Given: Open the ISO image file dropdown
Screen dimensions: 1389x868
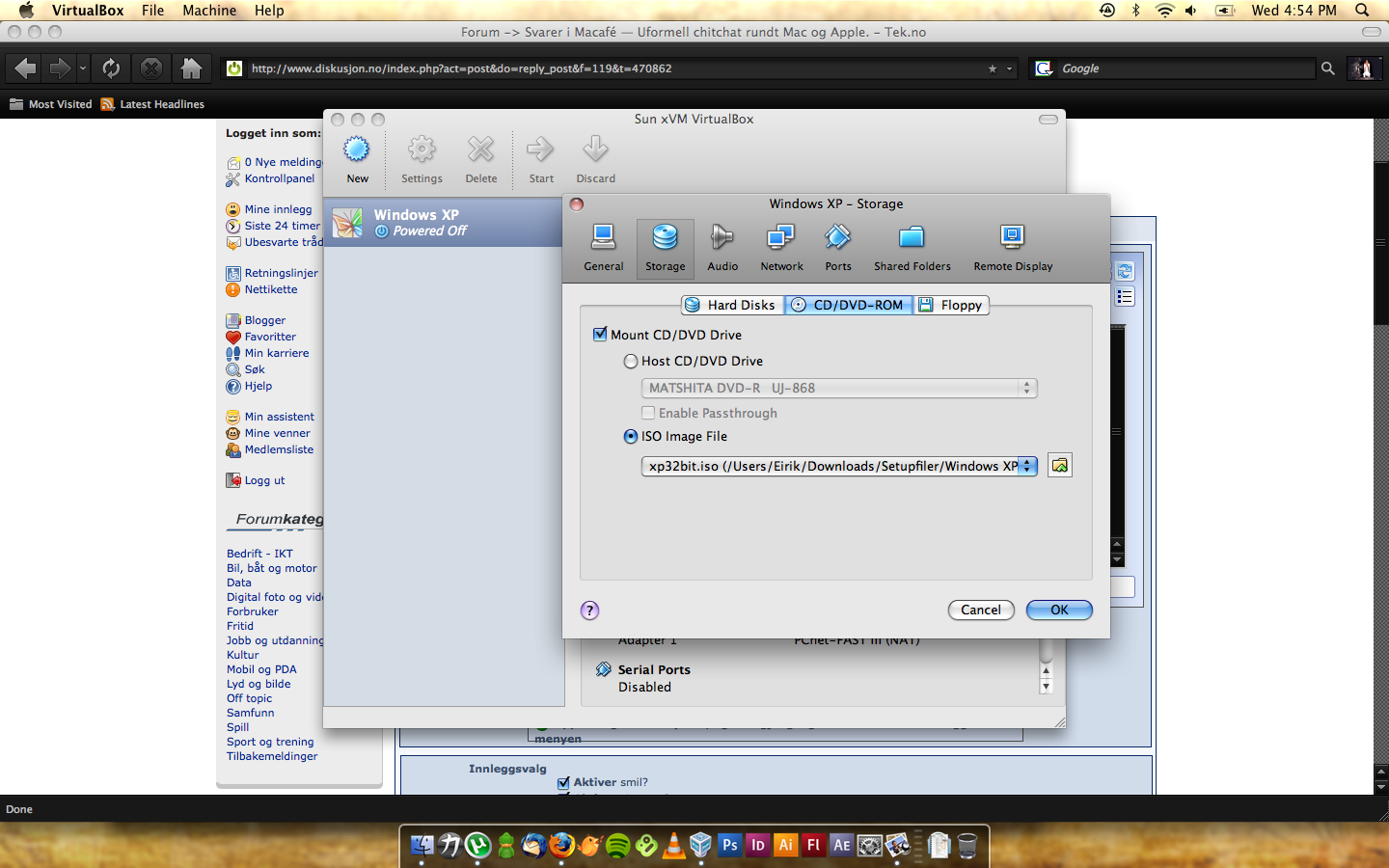Looking at the screenshot, I should click(839, 466).
